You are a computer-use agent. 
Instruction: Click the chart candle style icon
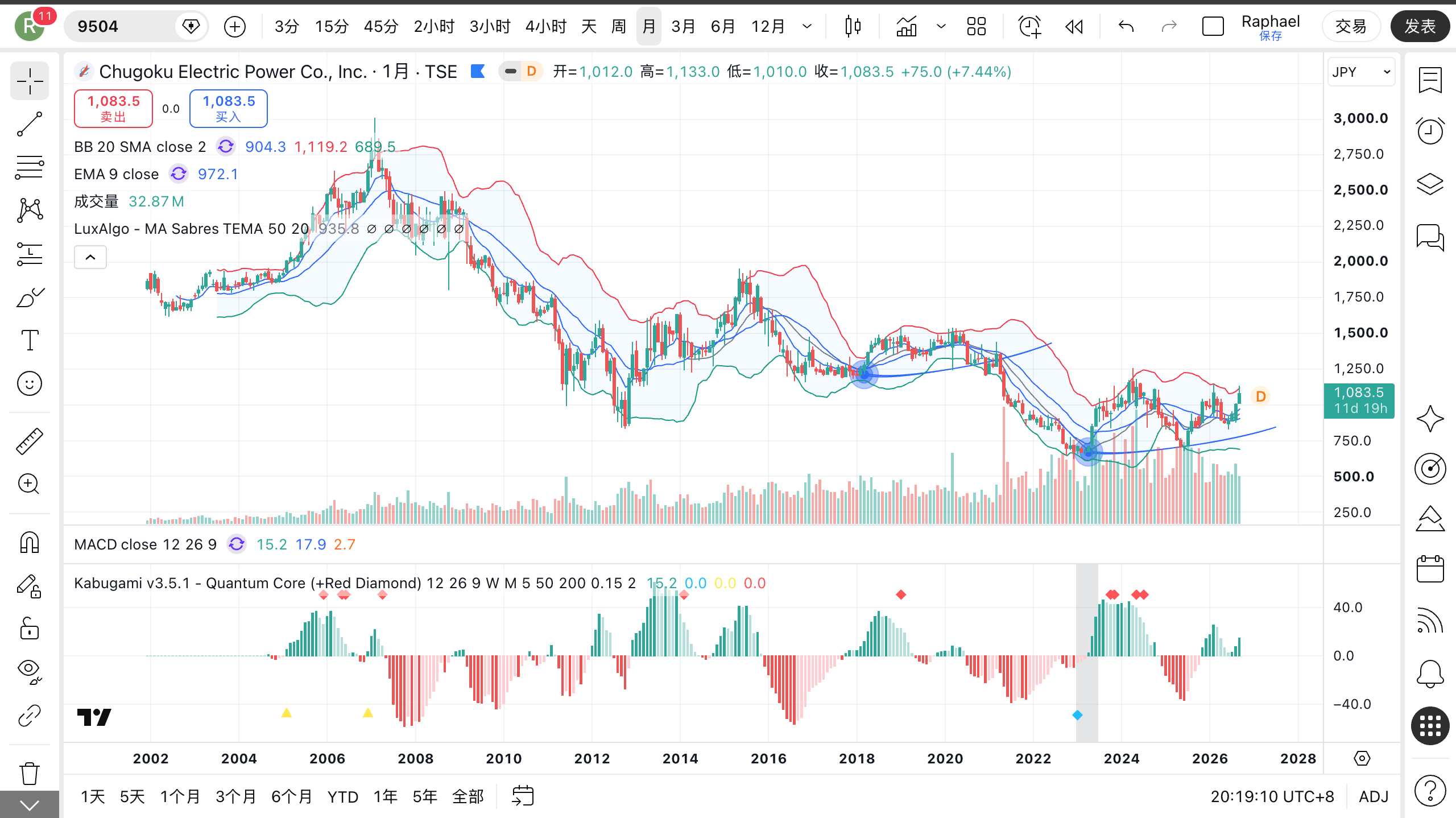853,27
